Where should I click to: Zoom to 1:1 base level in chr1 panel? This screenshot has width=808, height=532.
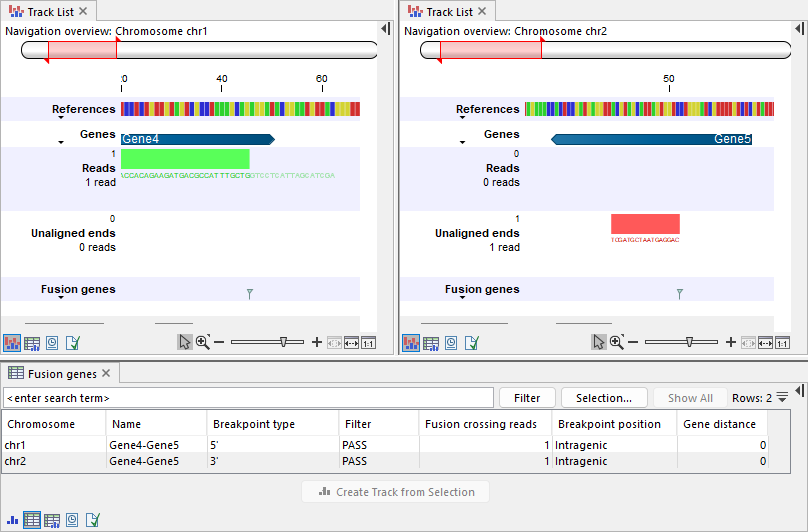[368, 343]
